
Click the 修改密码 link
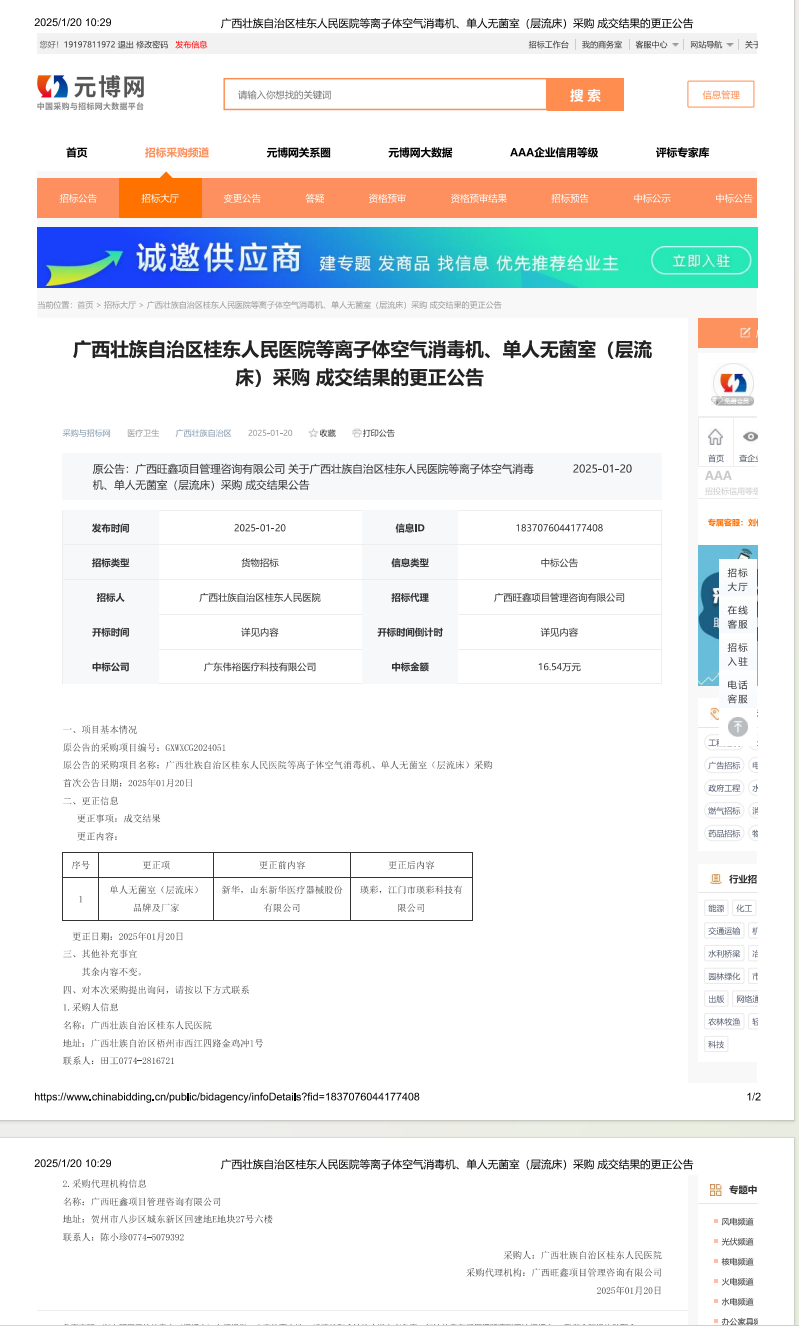coord(152,44)
